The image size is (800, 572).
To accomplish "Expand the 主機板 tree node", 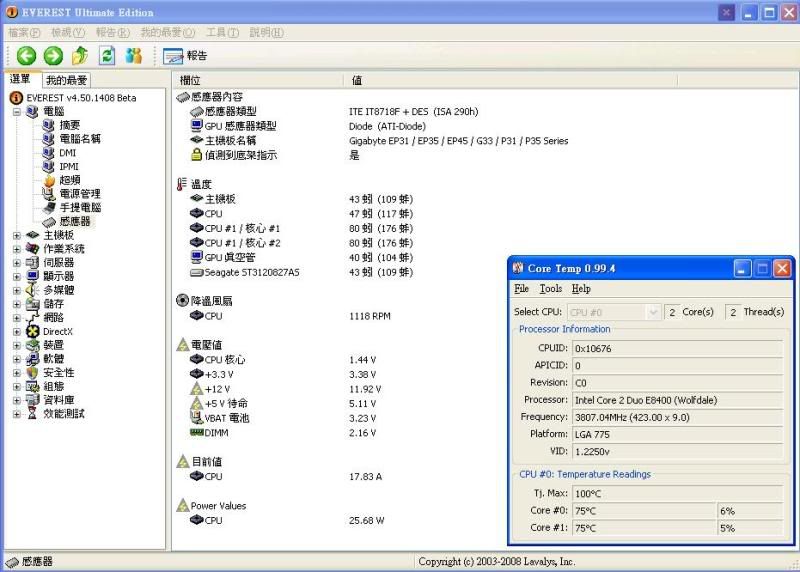I will pos(17,235).
